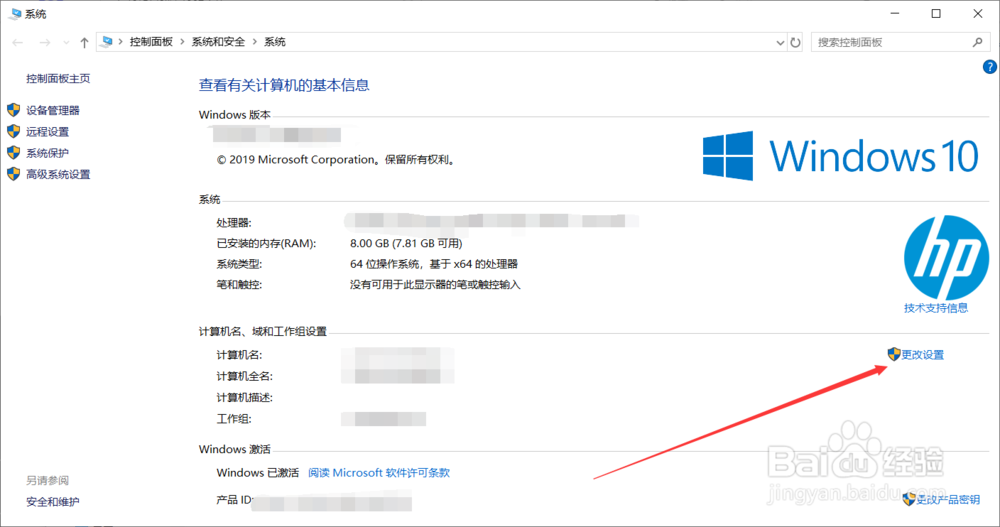Click the shield icon beside 高级系统设置
1000x527 pixels.
13,174
